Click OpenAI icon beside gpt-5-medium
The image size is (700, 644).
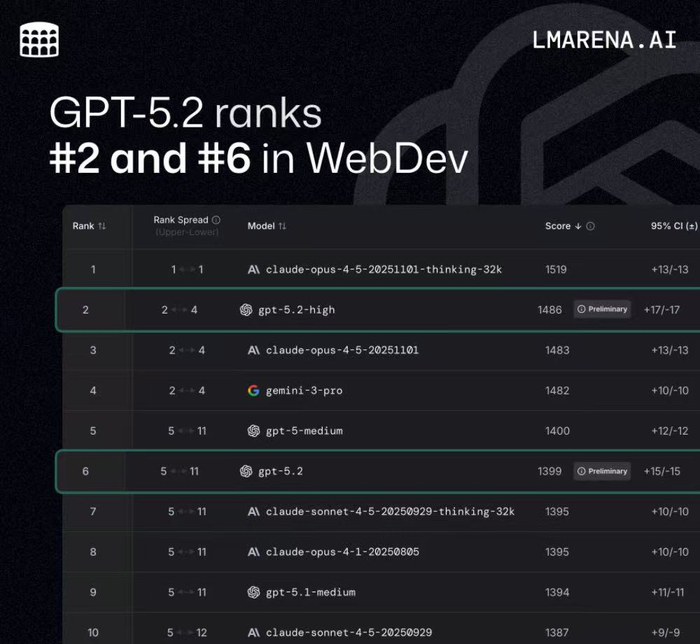[254, 431]
